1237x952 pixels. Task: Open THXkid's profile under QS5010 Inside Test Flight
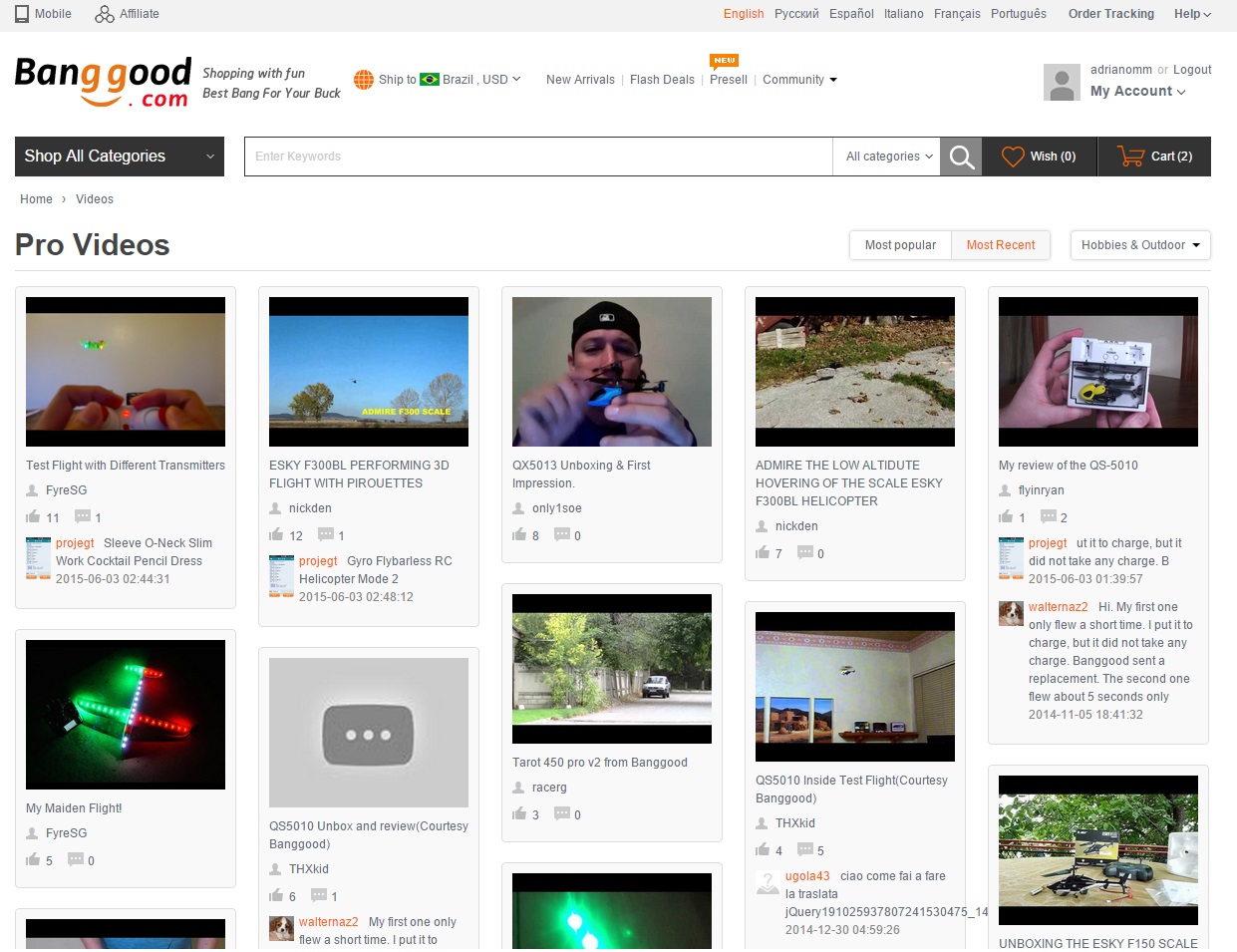(795, 823)
